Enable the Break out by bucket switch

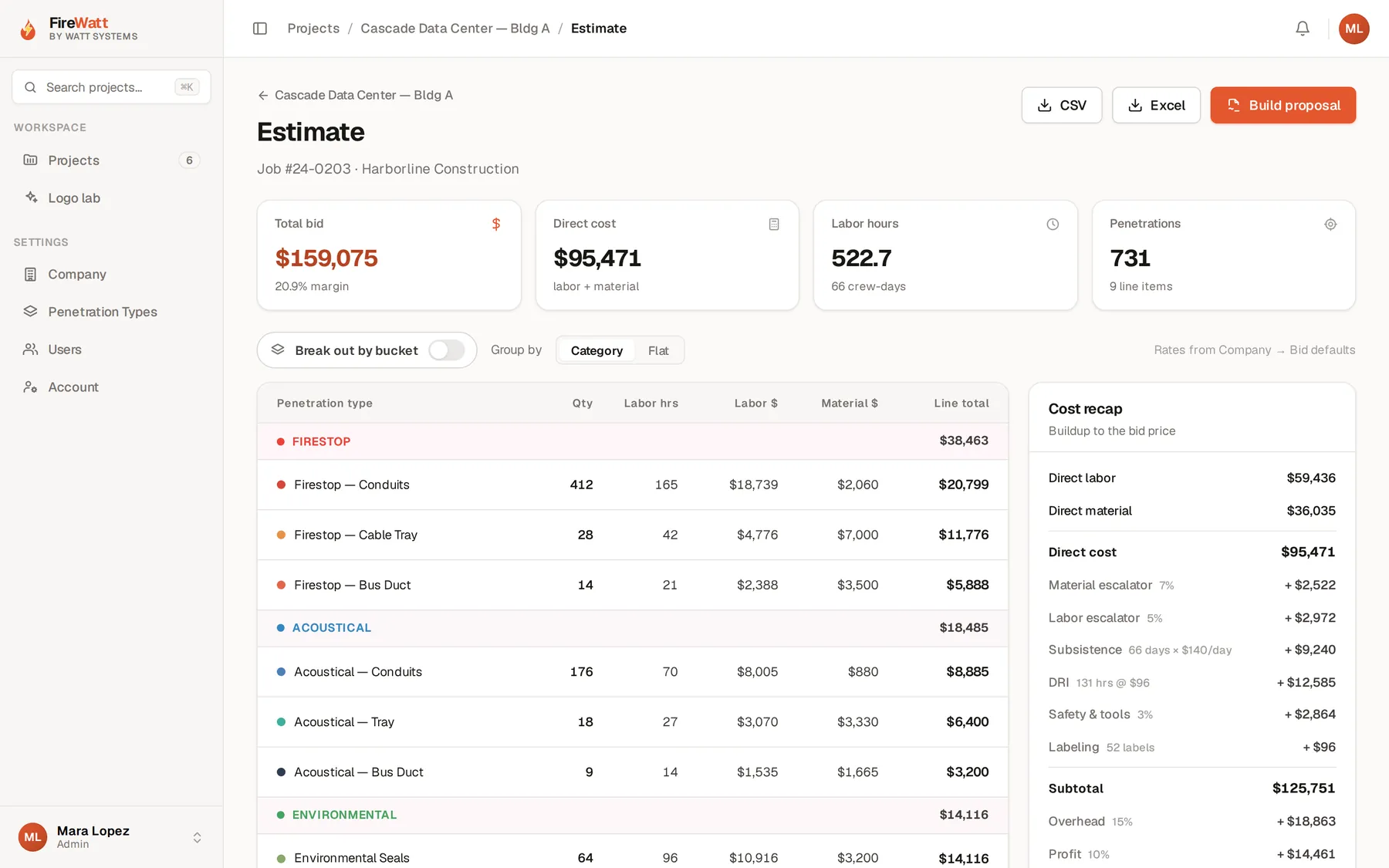pyautogui.click(x=446, y=350)
